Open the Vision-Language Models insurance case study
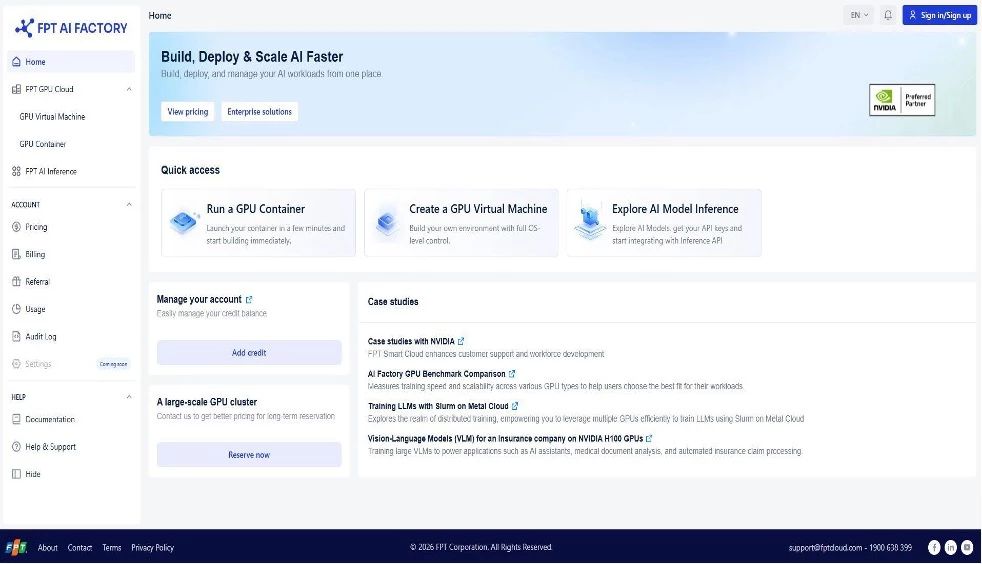The image size is (982, 564). pos(505,439)
